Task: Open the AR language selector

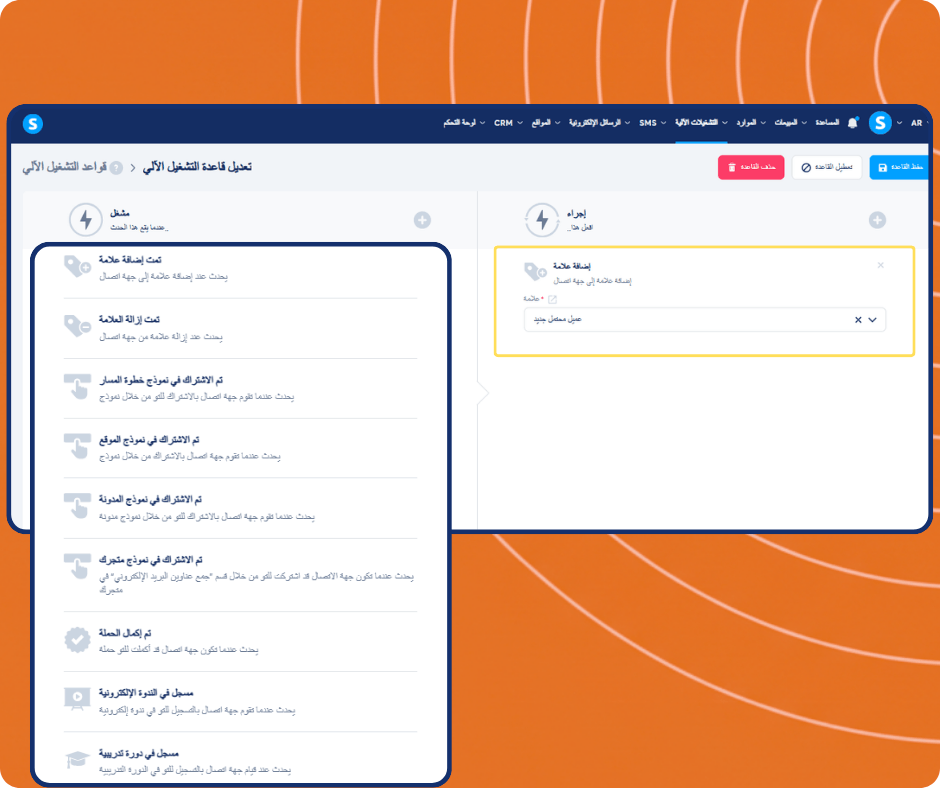Action: click(x=916, y=123)
